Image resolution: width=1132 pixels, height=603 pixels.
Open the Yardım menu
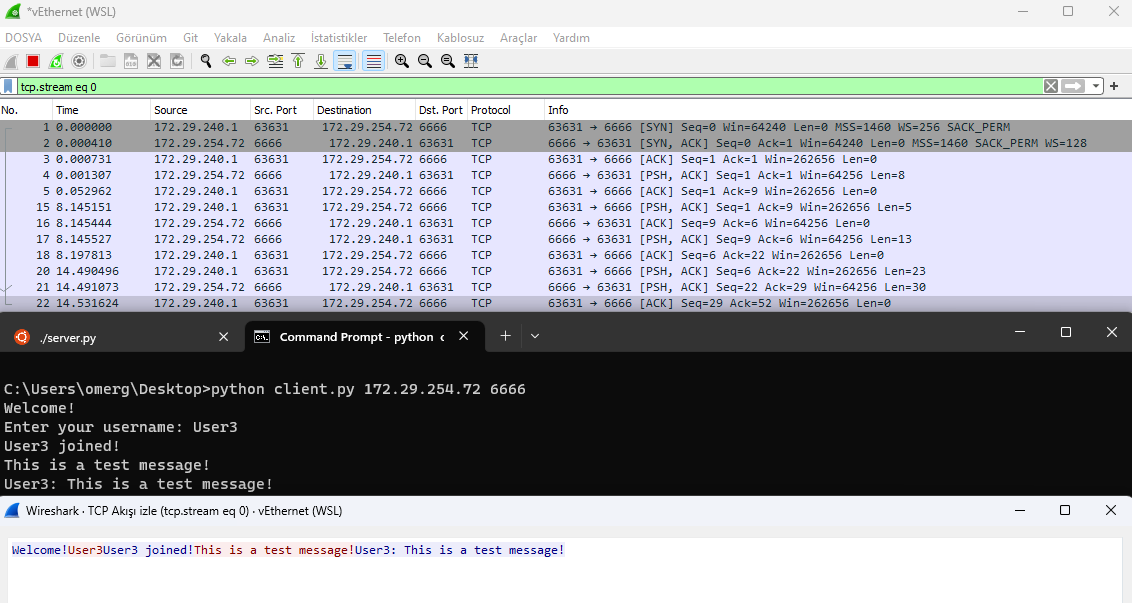click(571, 38)
